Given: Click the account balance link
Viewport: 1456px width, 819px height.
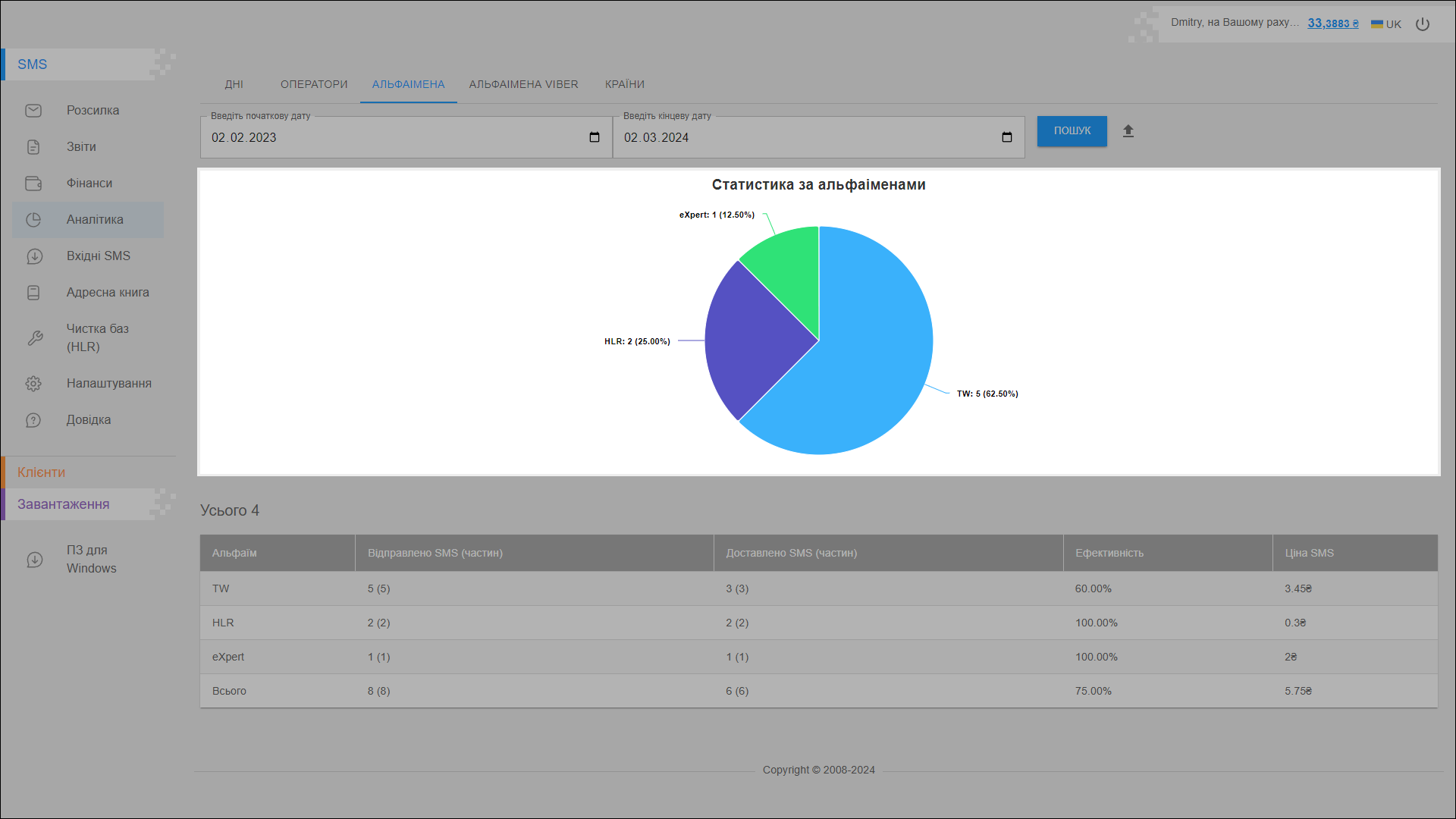Looking at the screenshot, I should pyautogui.click(x=1332, y=24).
